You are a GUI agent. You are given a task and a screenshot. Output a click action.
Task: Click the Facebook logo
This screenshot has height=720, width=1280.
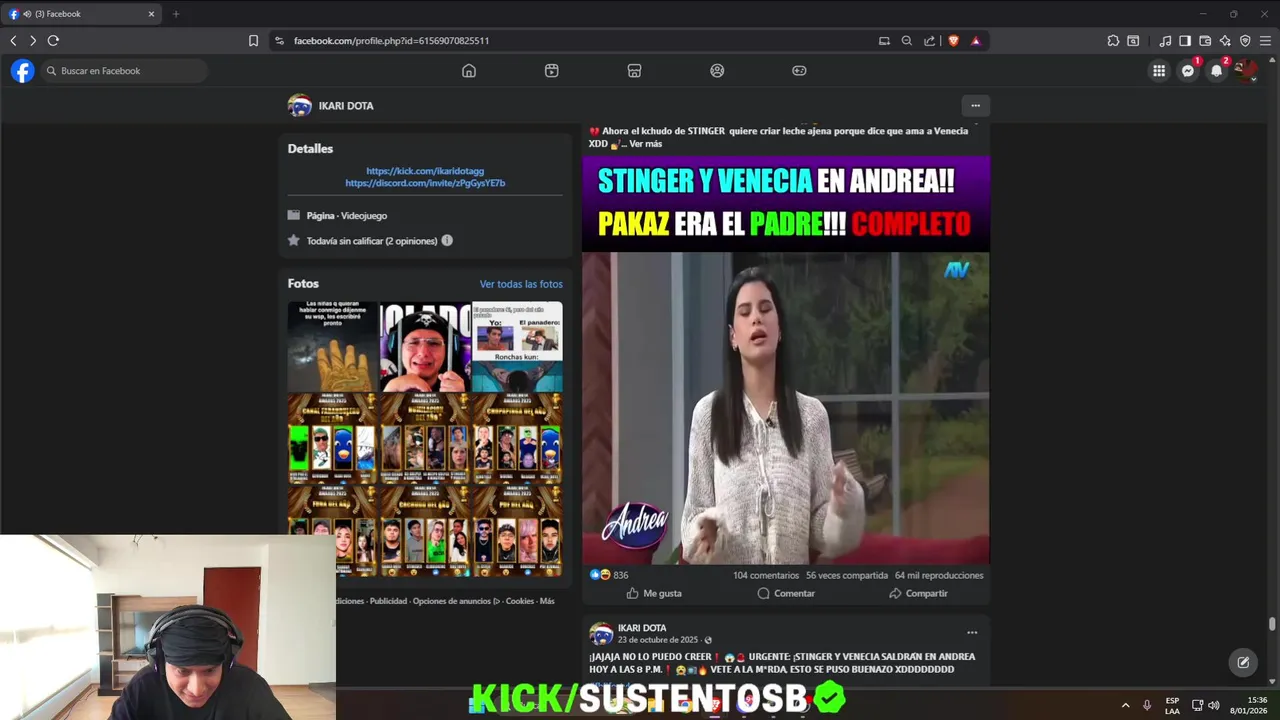pyautogui.click(x=22, y=71)
